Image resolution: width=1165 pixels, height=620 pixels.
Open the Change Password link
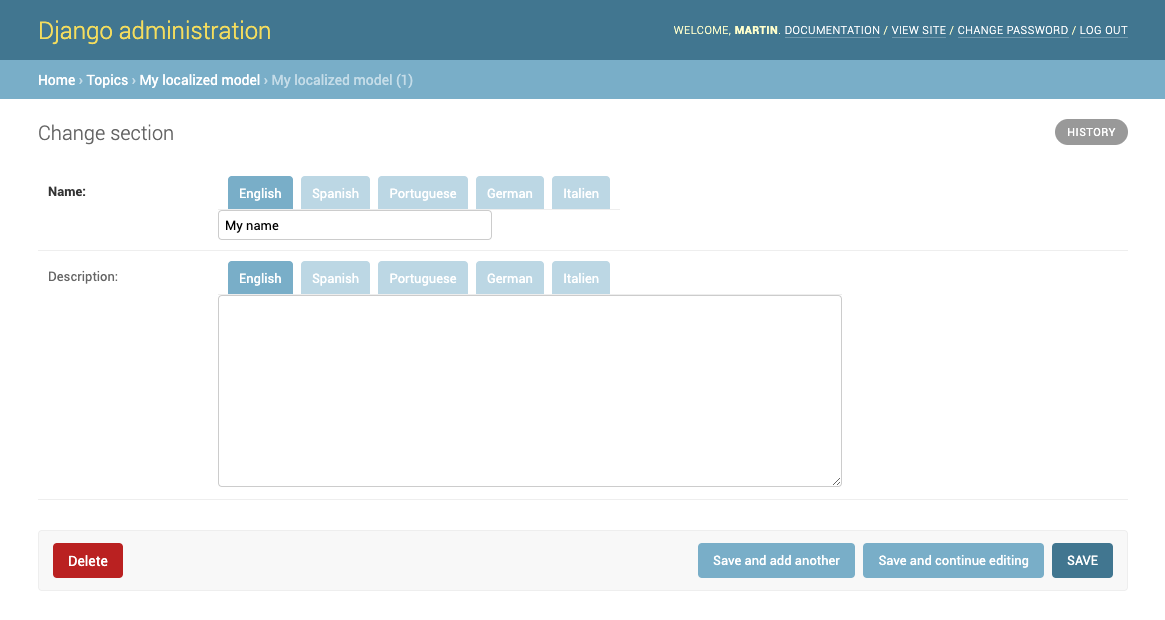(1012, 31)
